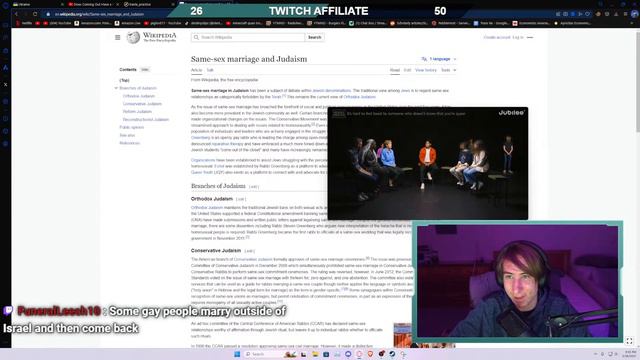
Task: Open the View history tab
Action: tap(426, 70)
